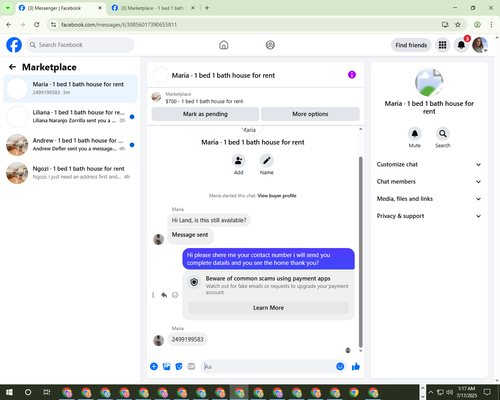Screen dimensions: 500x400
Task: Click the chat's vertical scrollbar
Action: pyautogui.click(x=360, y=252)
